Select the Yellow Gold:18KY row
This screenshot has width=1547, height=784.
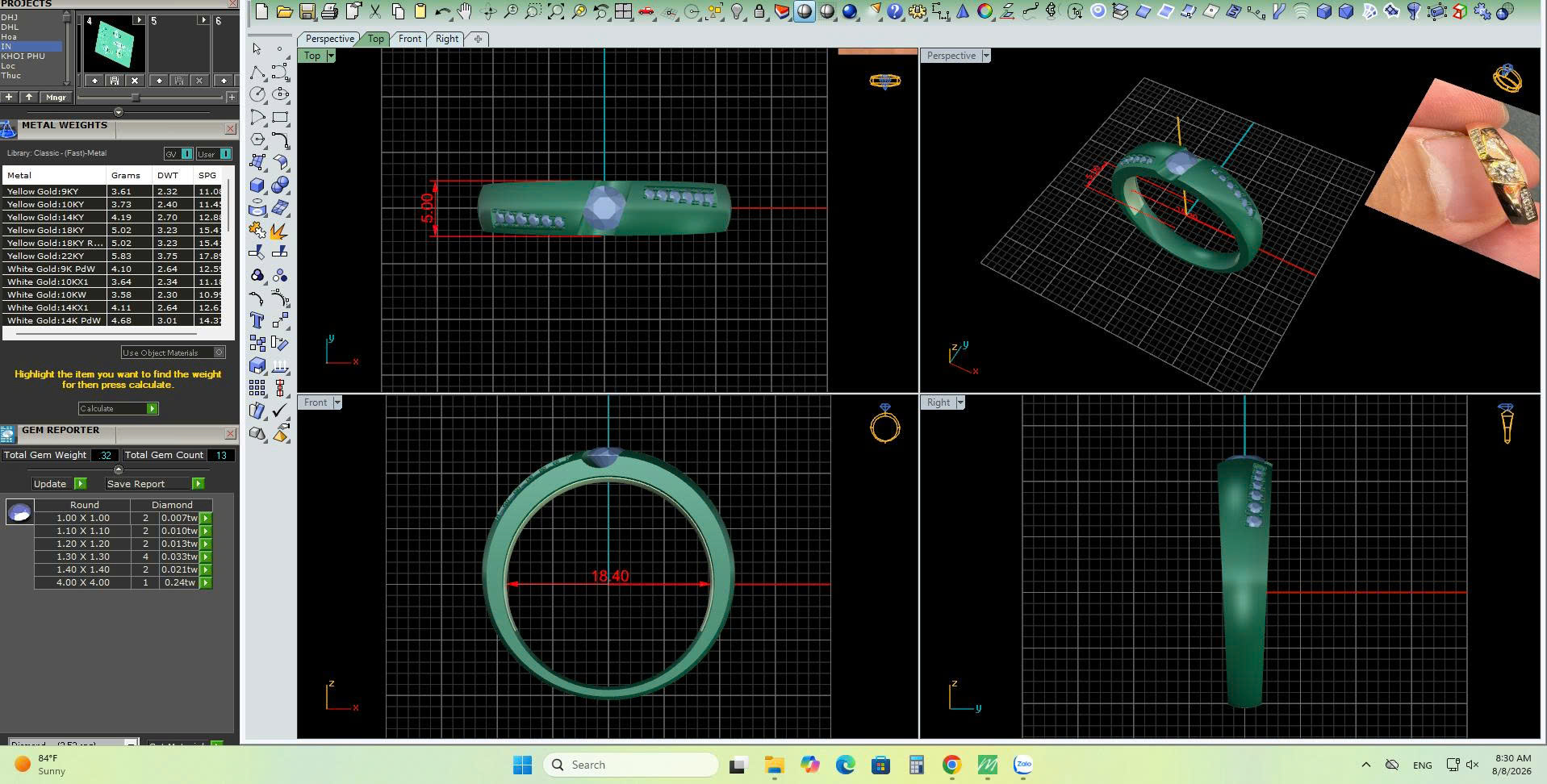pos(117,230)
